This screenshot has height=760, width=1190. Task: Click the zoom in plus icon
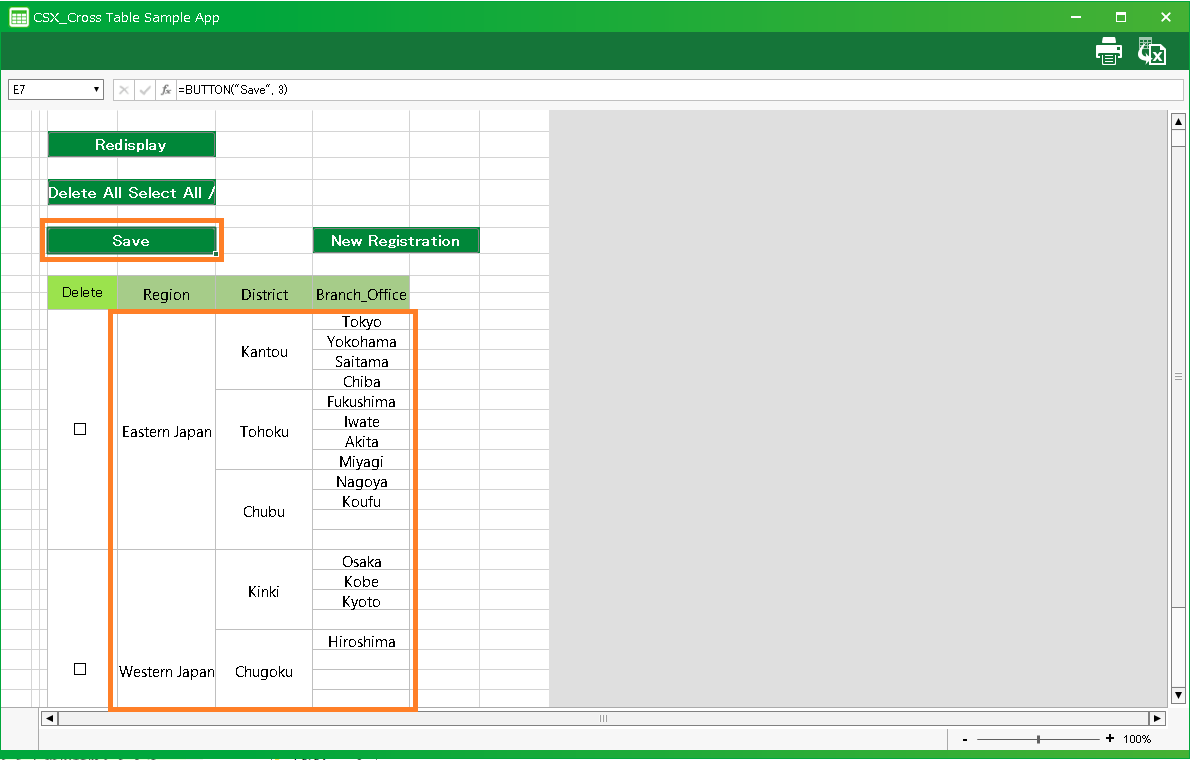[x=1109, y=739]
